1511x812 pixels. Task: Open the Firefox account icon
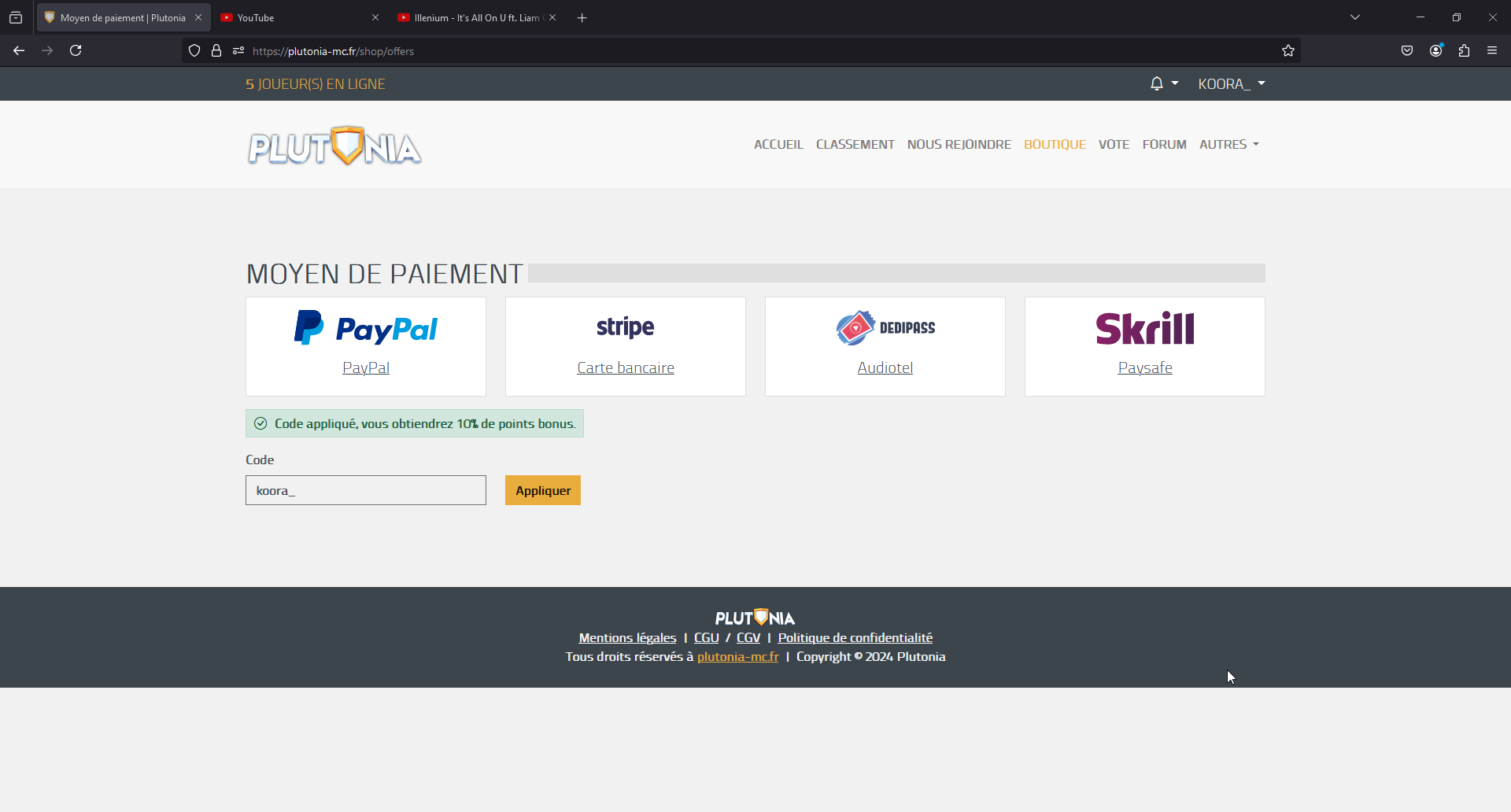click(1436, 51)
